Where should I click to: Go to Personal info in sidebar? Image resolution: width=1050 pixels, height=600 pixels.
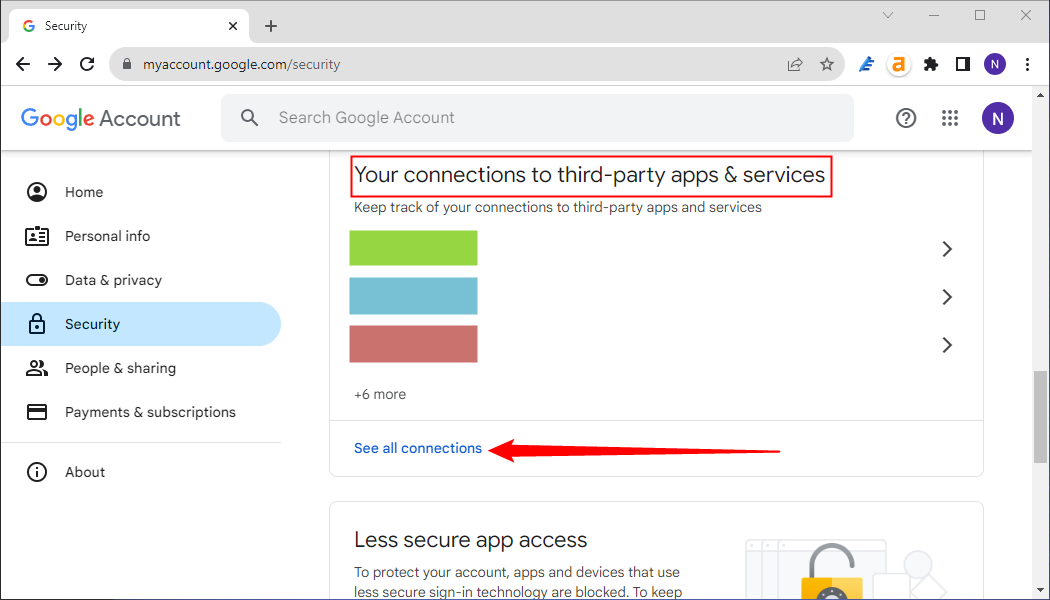pyautogui.click(x=107, y=236)
